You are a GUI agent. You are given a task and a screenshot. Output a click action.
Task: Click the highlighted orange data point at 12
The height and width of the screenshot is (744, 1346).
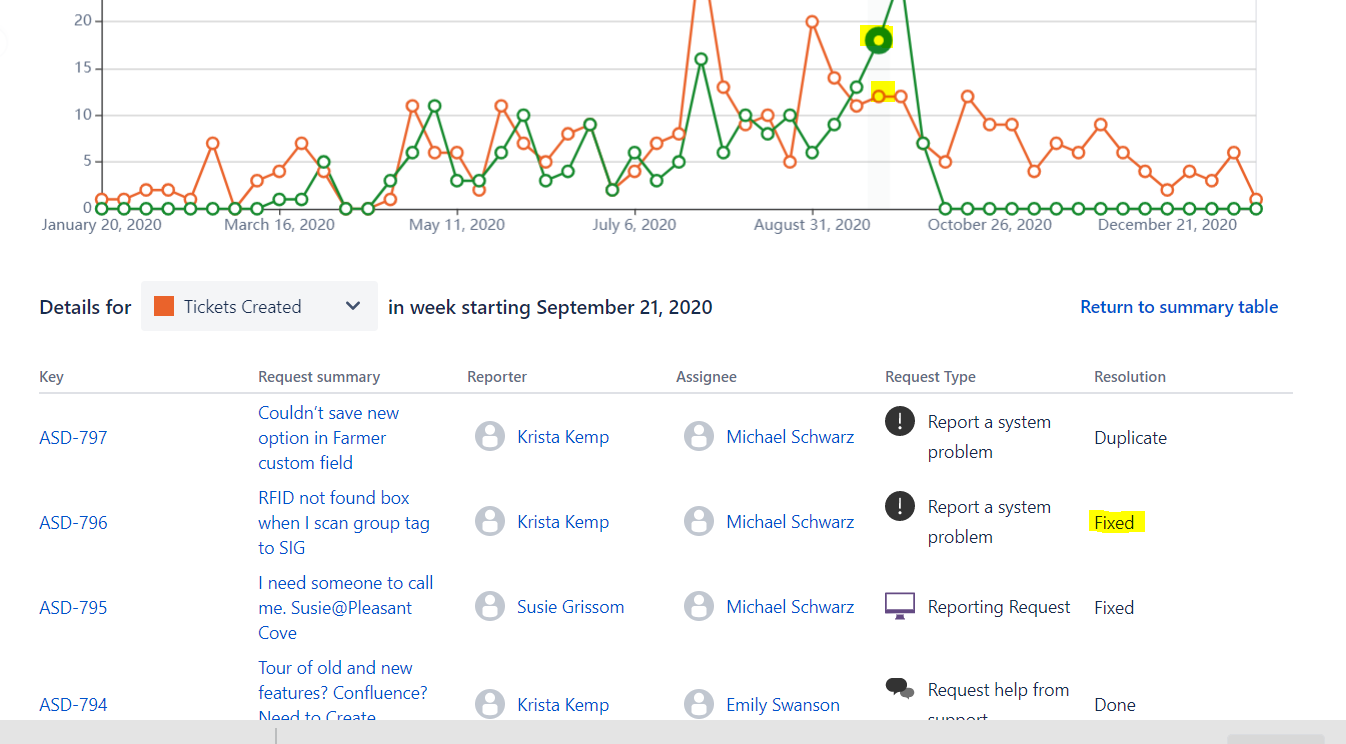point(878,96)
